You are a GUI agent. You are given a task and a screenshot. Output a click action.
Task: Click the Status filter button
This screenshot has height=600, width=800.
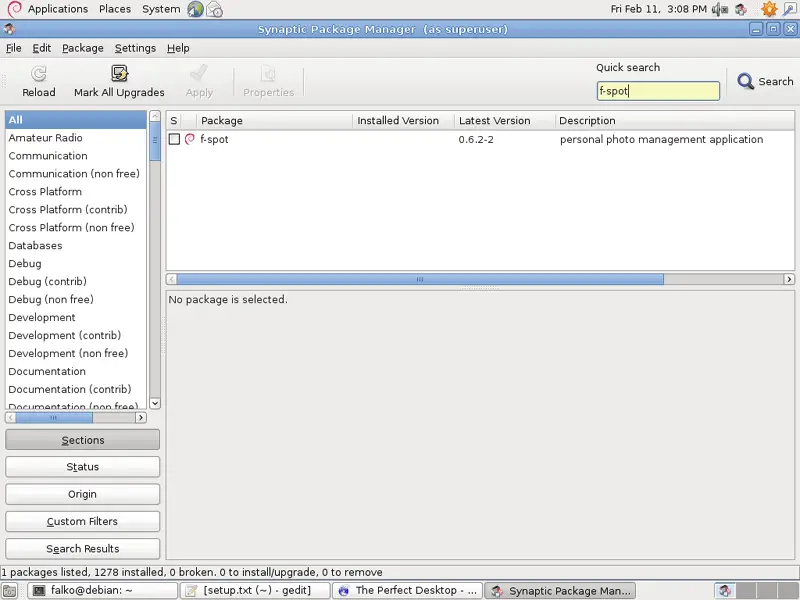[x=83, y=467]
